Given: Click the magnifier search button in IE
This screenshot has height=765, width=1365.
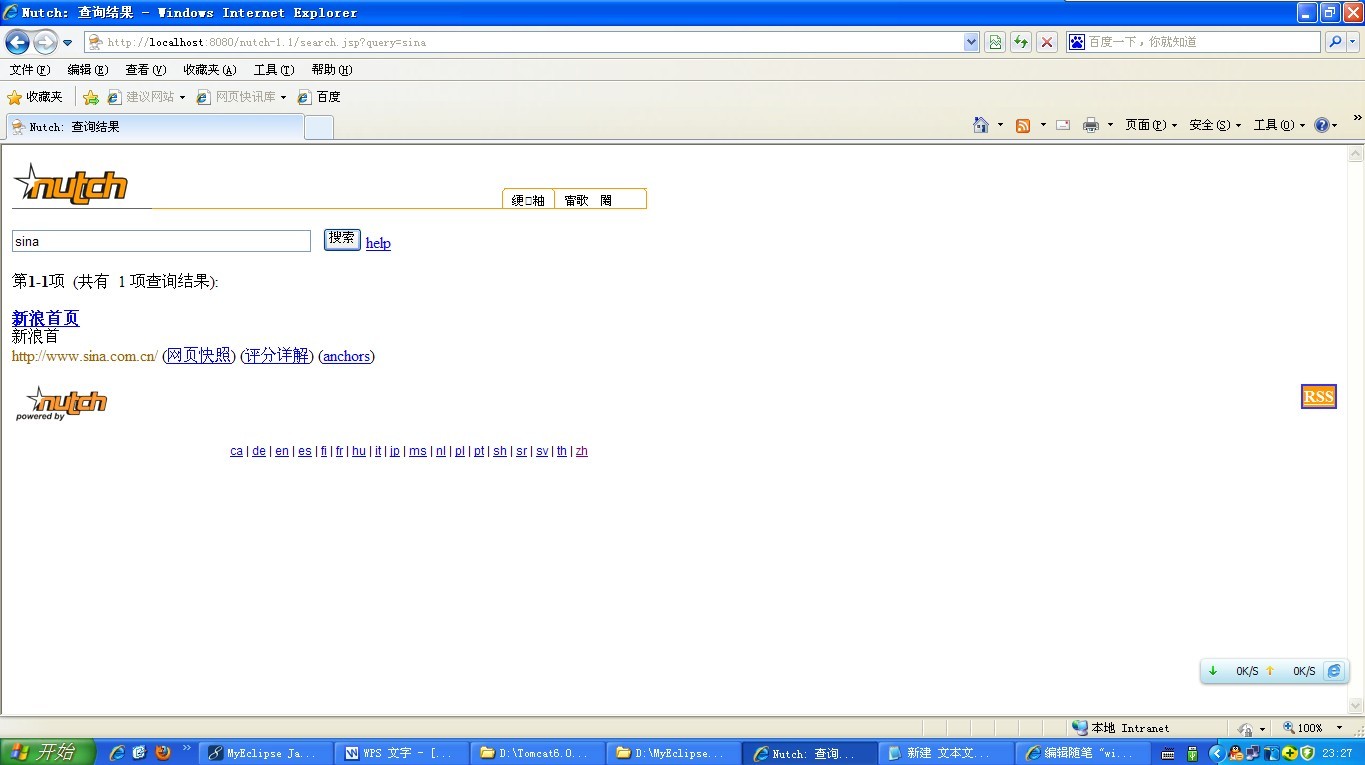Looking at the screenshot, I should tap(1335, 42).
